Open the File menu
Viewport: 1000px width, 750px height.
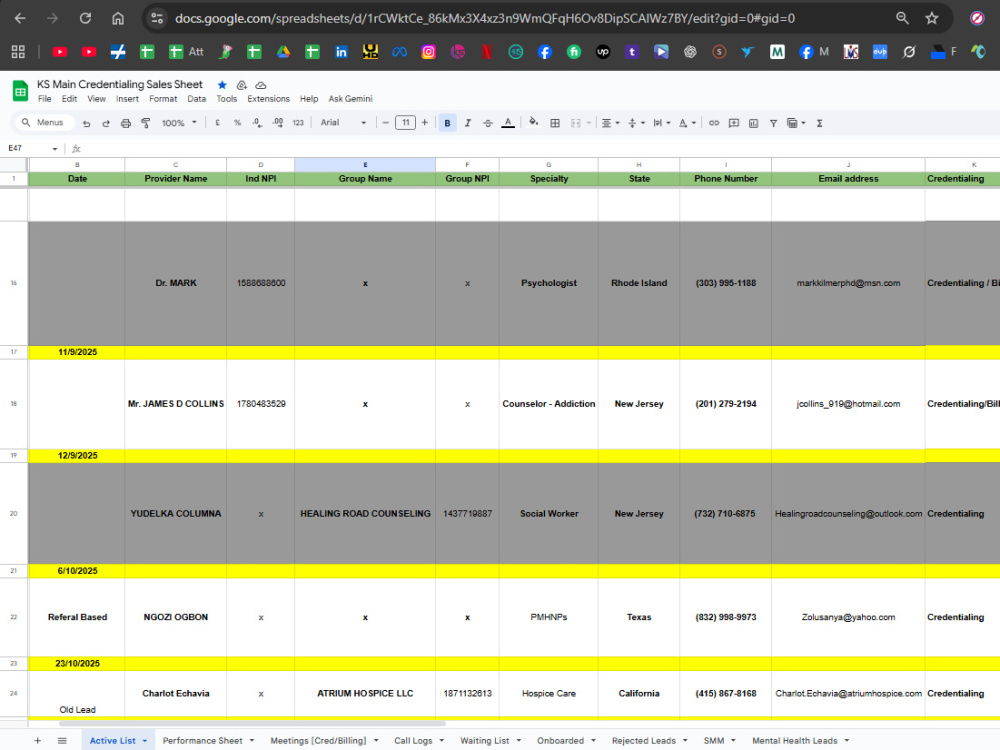pyautogui.click(x=45, y=99)
